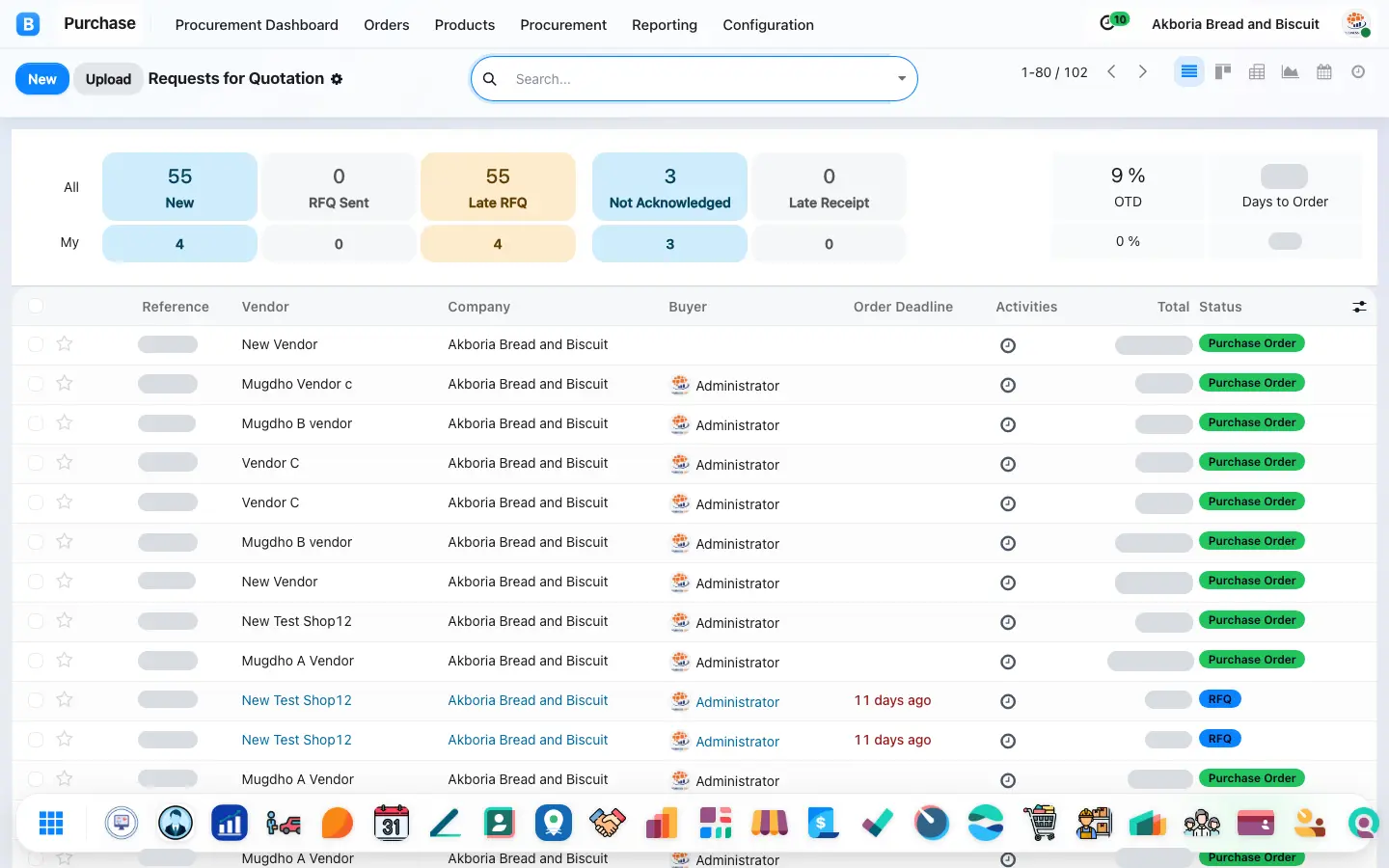The image size is (1389, 868).
Task: Switch to the Pivot table view
Action: [1257, 72]
